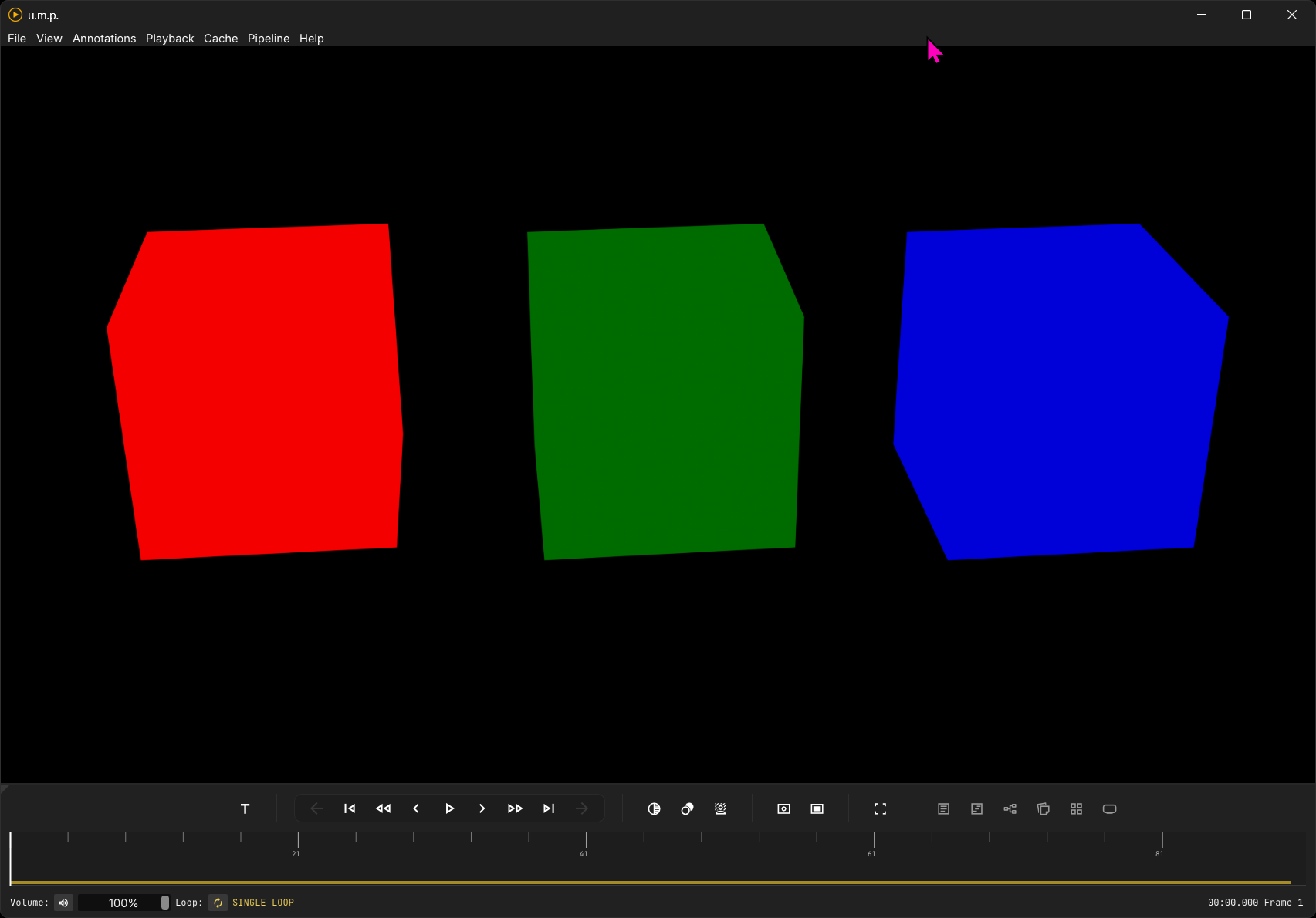The width and height of the screenshot is (1316, 918).
Task: Expand the Pipeline menu
Action: click(269, 39)
